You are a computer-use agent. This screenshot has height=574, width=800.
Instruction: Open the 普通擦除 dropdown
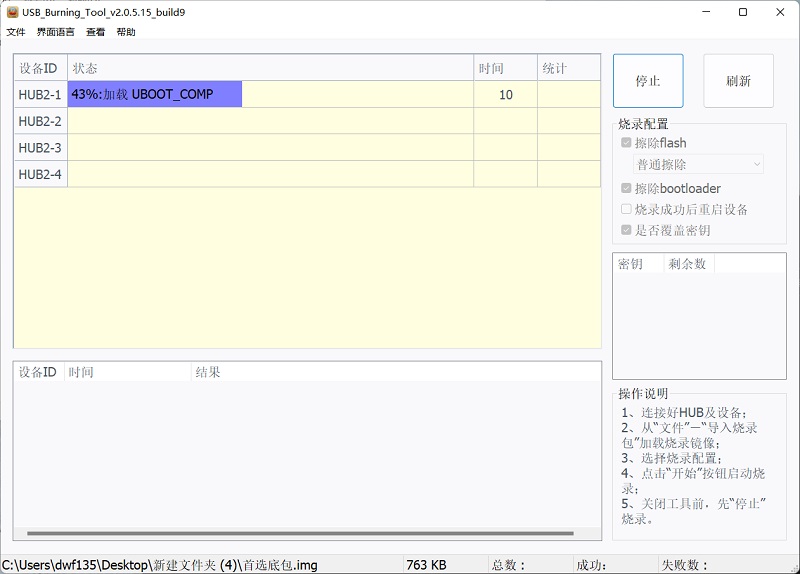tap(698, 164)
